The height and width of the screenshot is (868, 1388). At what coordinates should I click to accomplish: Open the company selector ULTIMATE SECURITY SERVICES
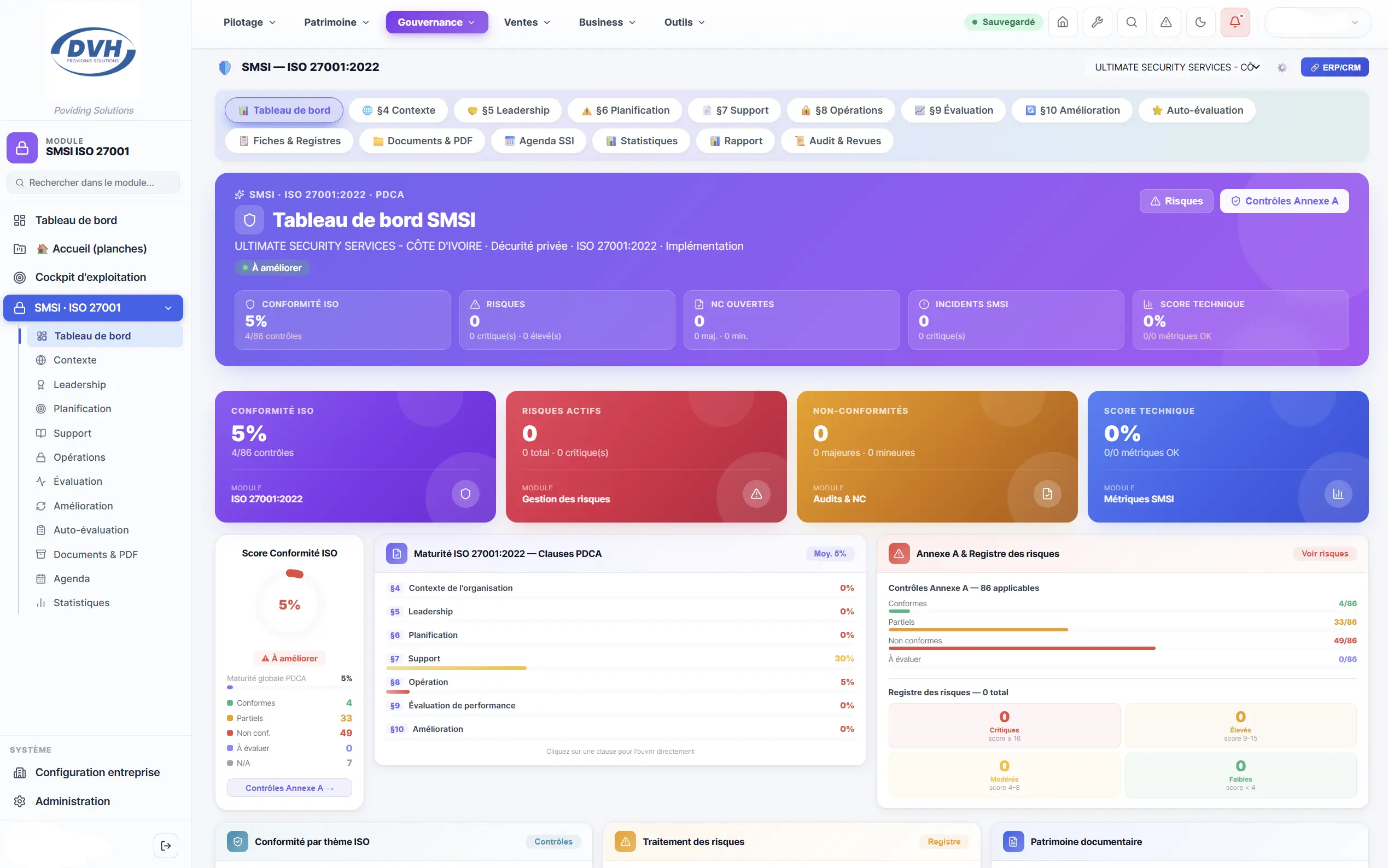1177,67
